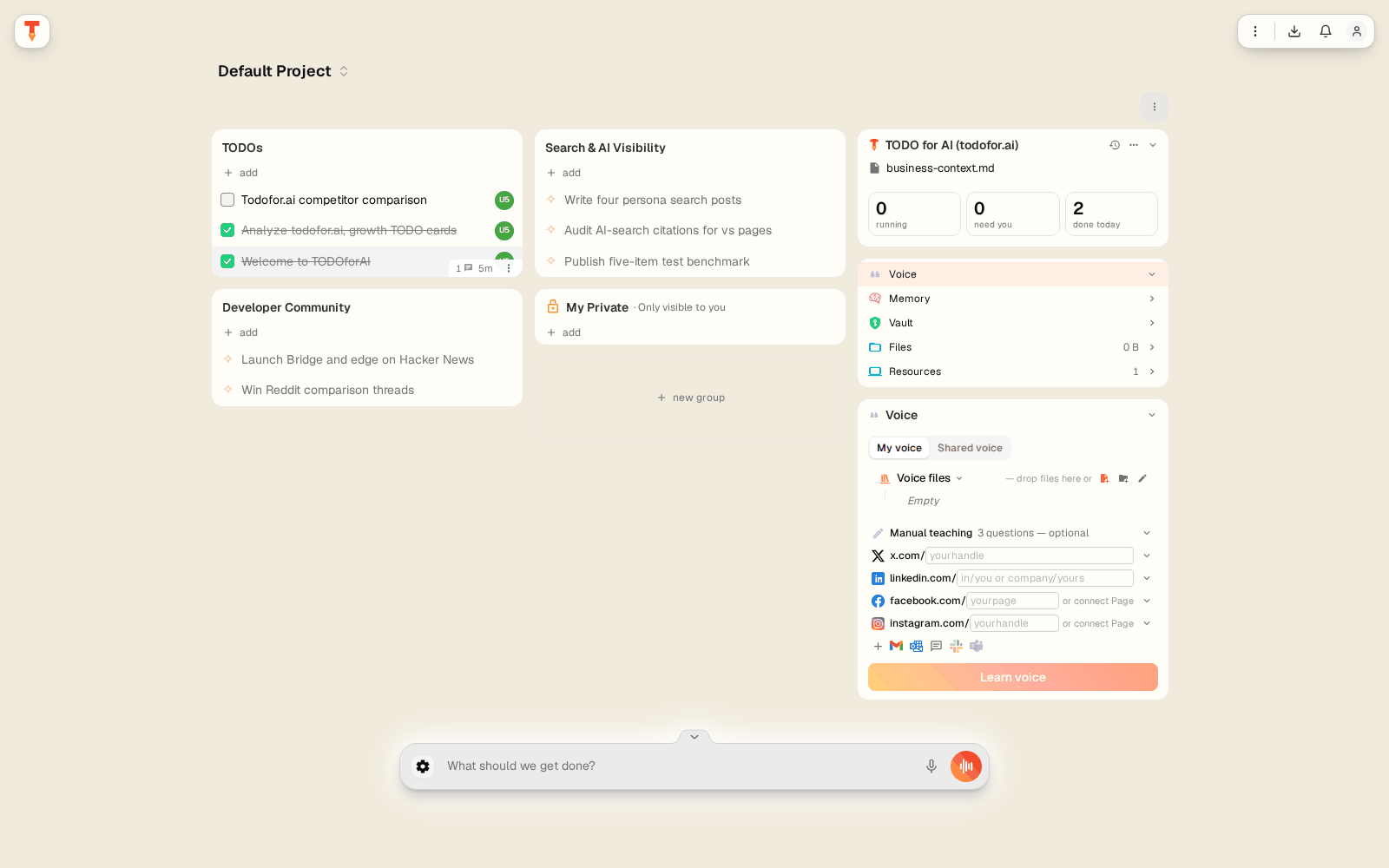1389x868 pixels.
Task: Open the business-context.md file
Action: click(x=932, y=168)
